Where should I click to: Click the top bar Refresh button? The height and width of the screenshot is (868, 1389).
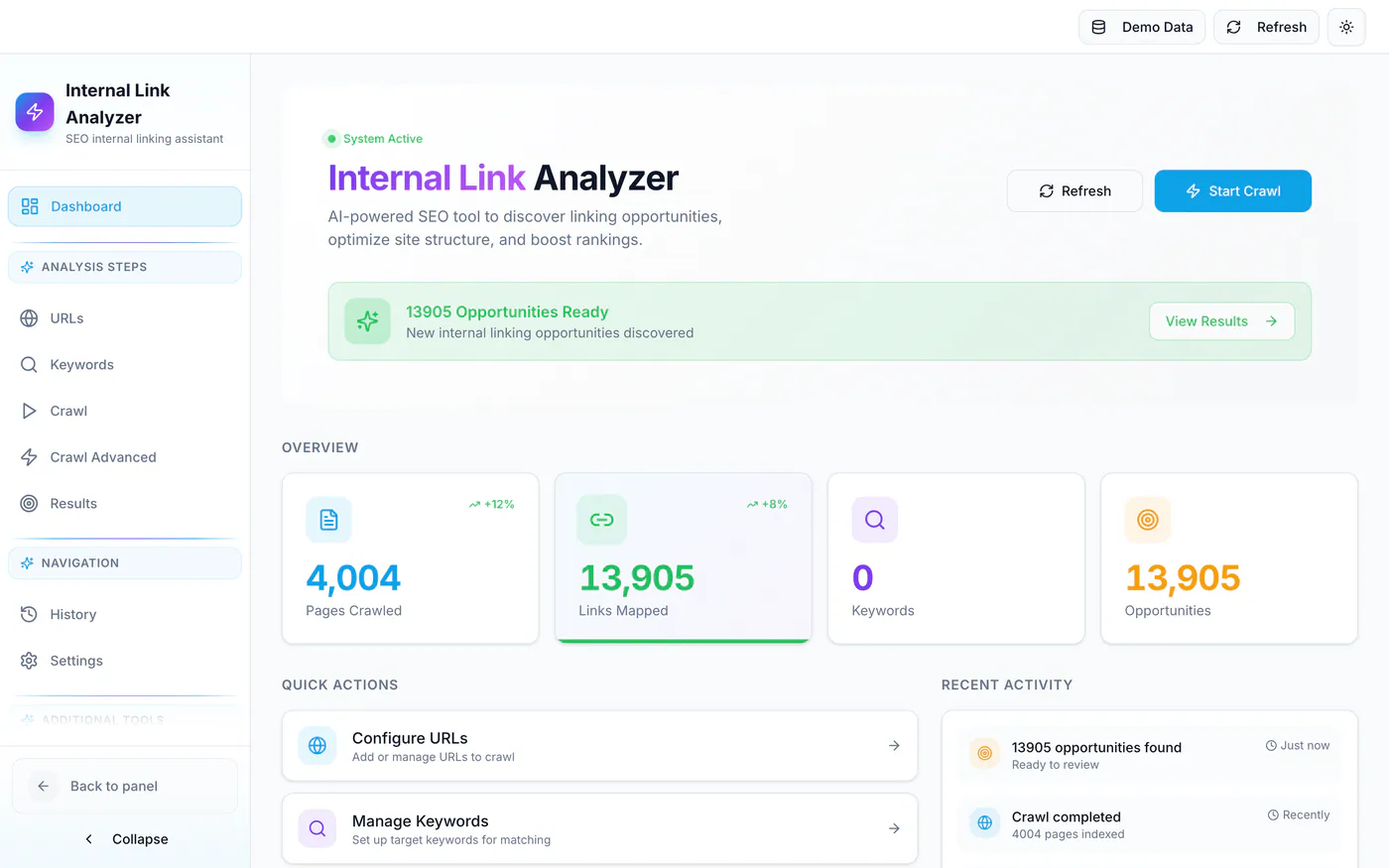(1266, 27)
